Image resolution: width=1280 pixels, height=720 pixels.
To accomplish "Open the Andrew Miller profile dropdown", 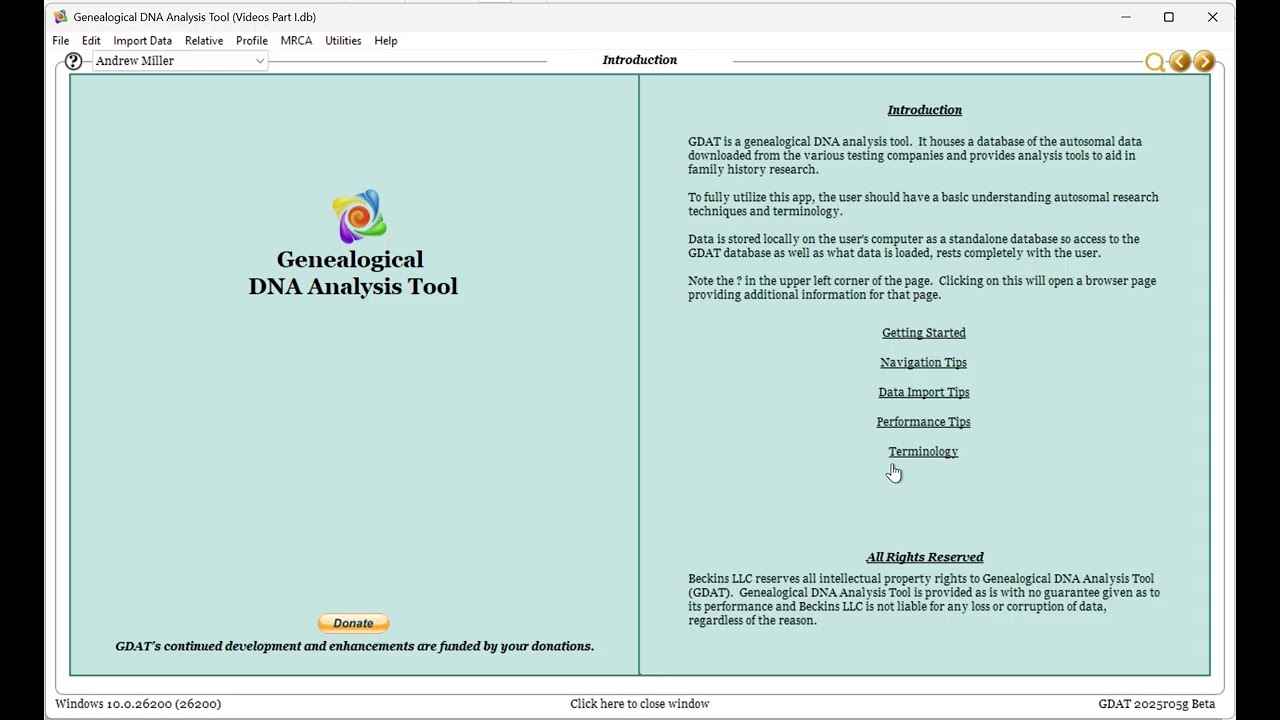I will tap(180, 61).
